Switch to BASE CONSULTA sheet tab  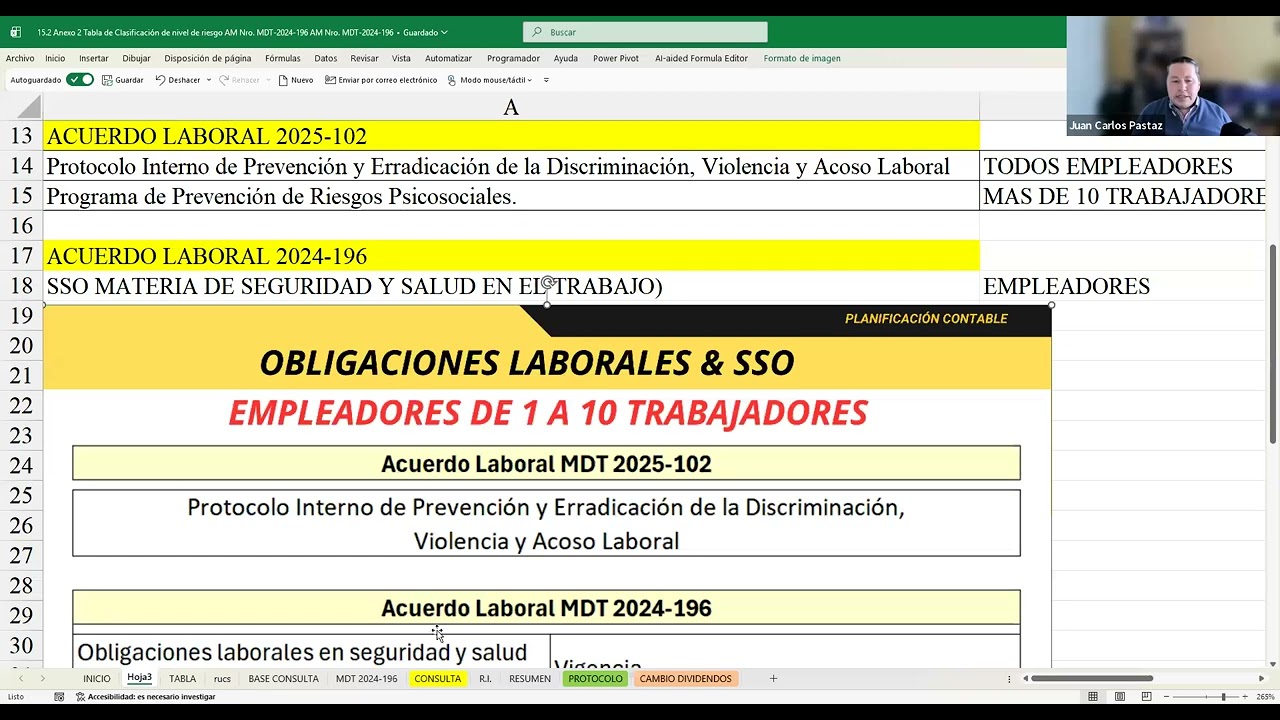283,679
